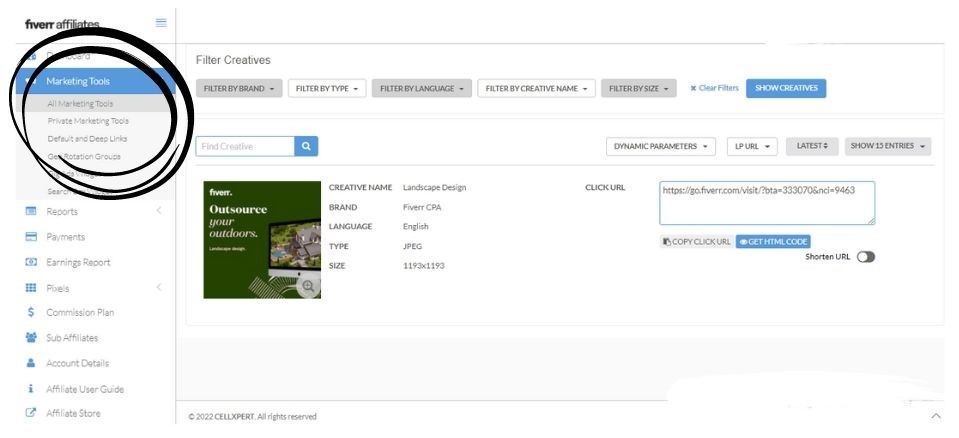Go to Payments in sidebar
The width and height of the screenshot is (959, 438).
(65, 237)
